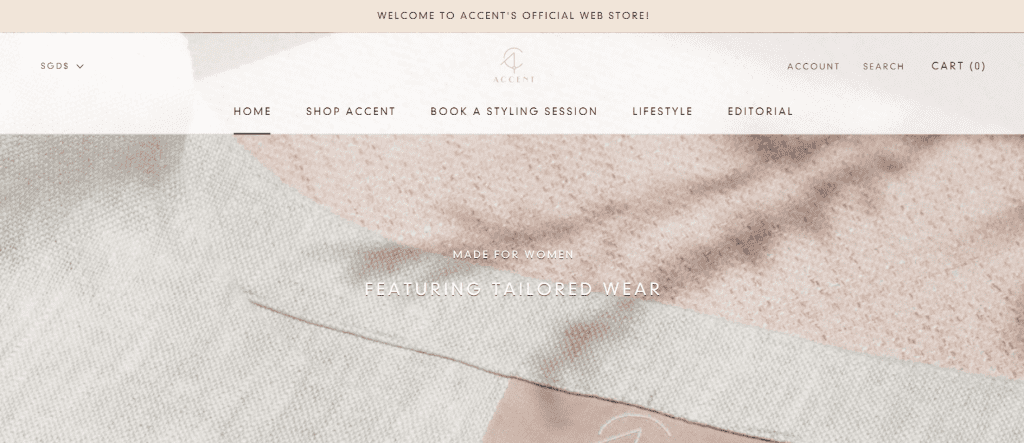Click the Accent logo in the header
1024x443 pixels.
click(x=513, y=65)
